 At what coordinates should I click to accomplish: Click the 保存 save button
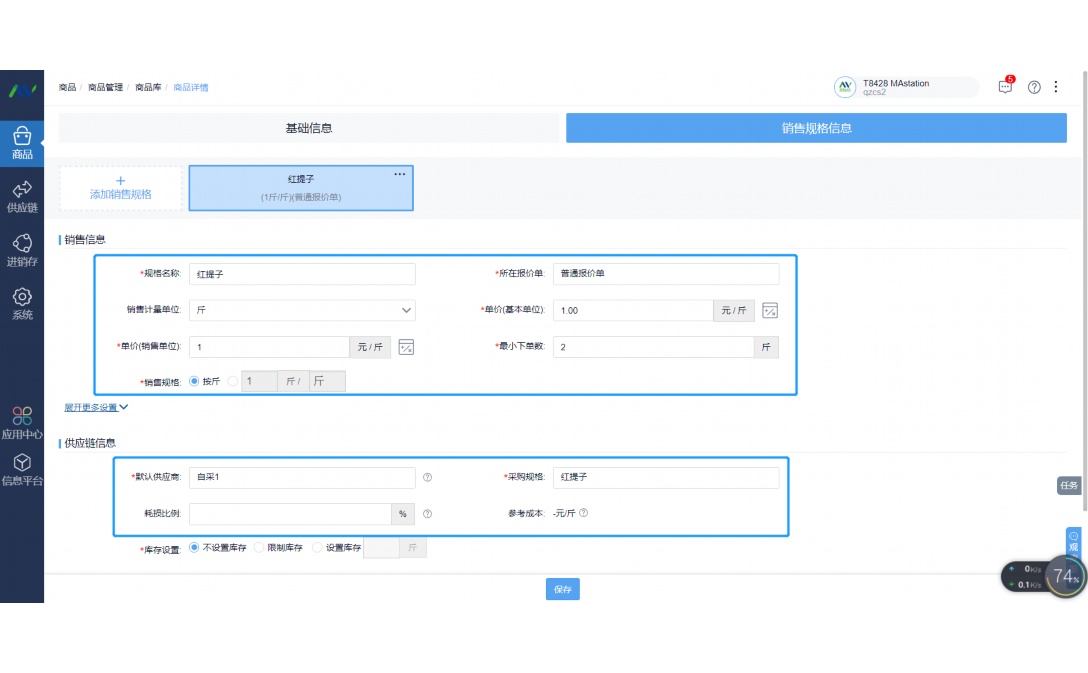pyautogui.click(x=562, y=589)
